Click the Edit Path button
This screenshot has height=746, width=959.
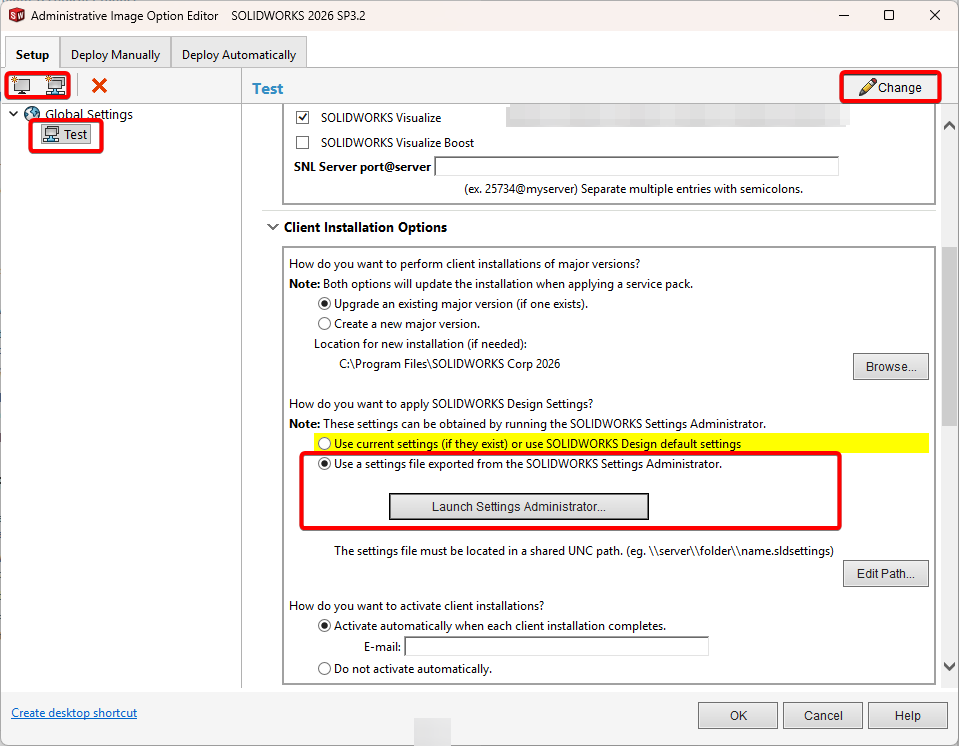(886, 574)
